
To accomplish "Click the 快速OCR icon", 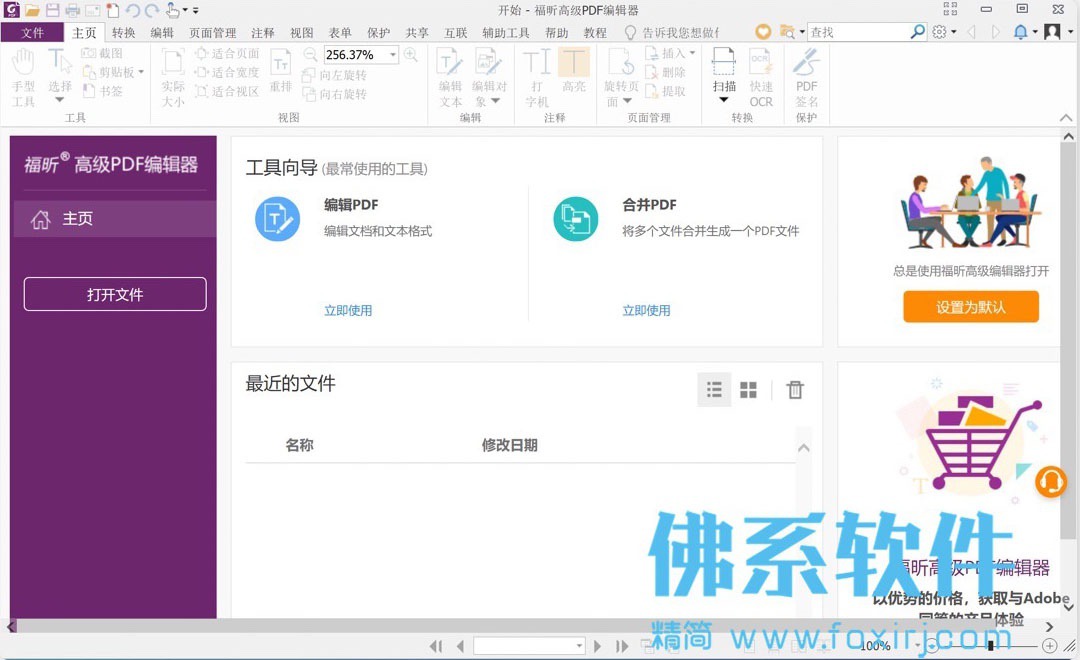I will pyautogui.click(x=761, y=78).
